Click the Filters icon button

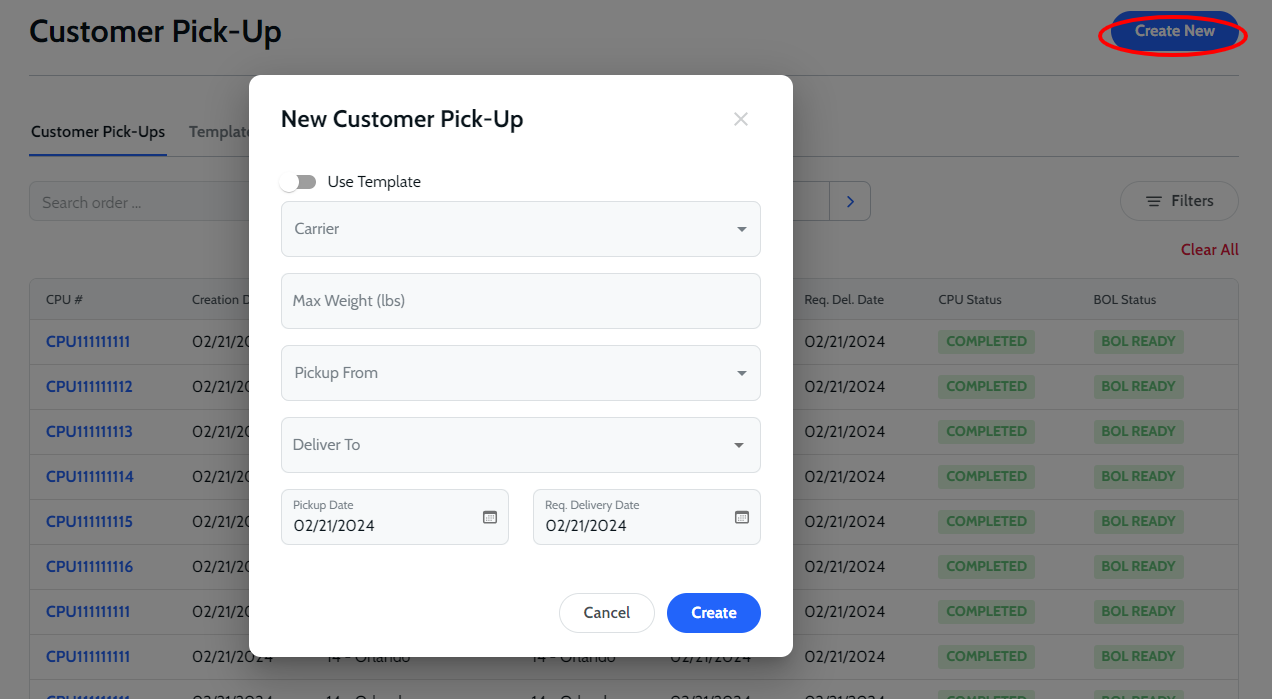pos(1179,201)
